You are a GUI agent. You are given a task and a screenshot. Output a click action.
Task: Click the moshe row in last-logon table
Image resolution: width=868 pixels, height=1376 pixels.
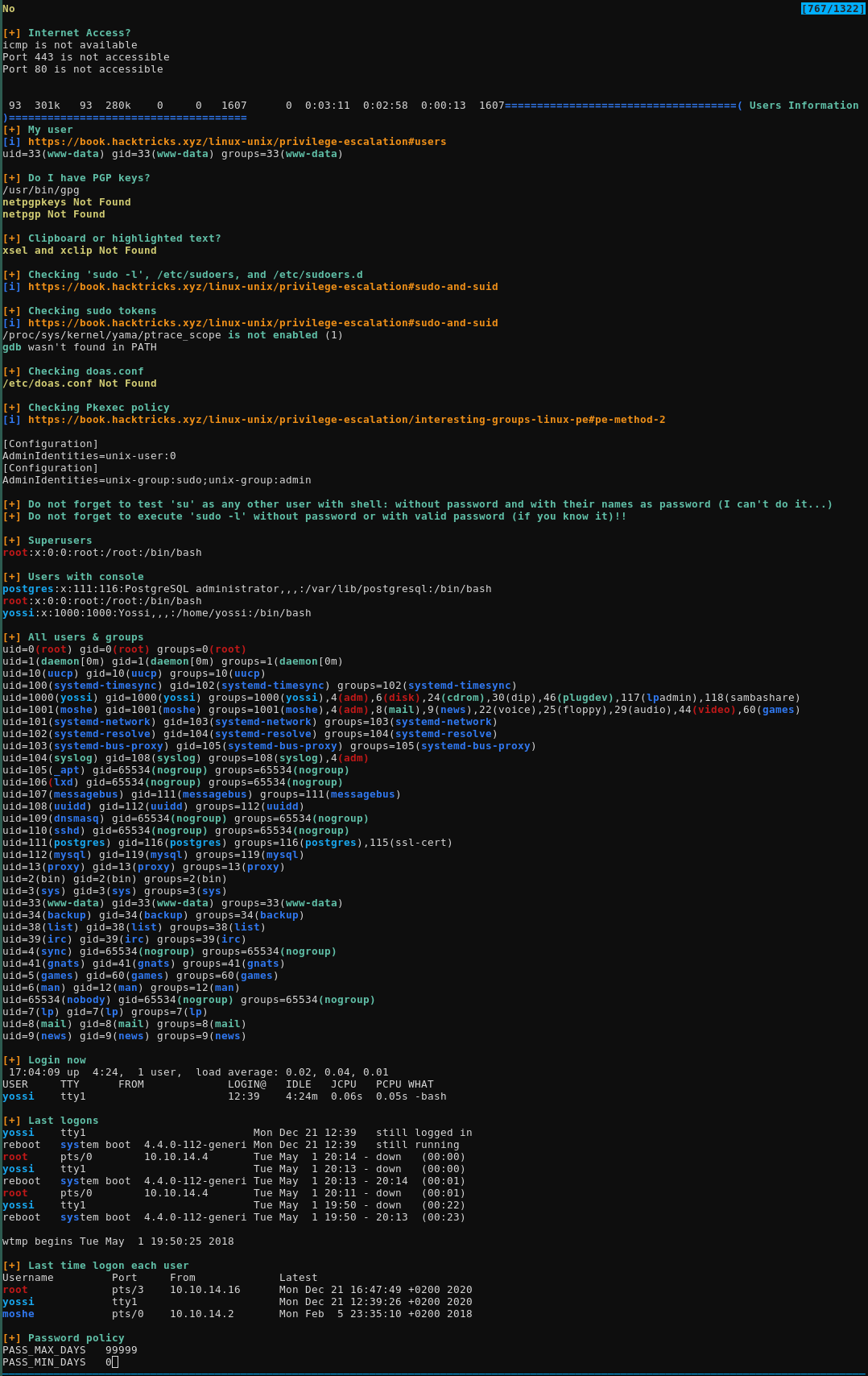tap(237, 1314)
